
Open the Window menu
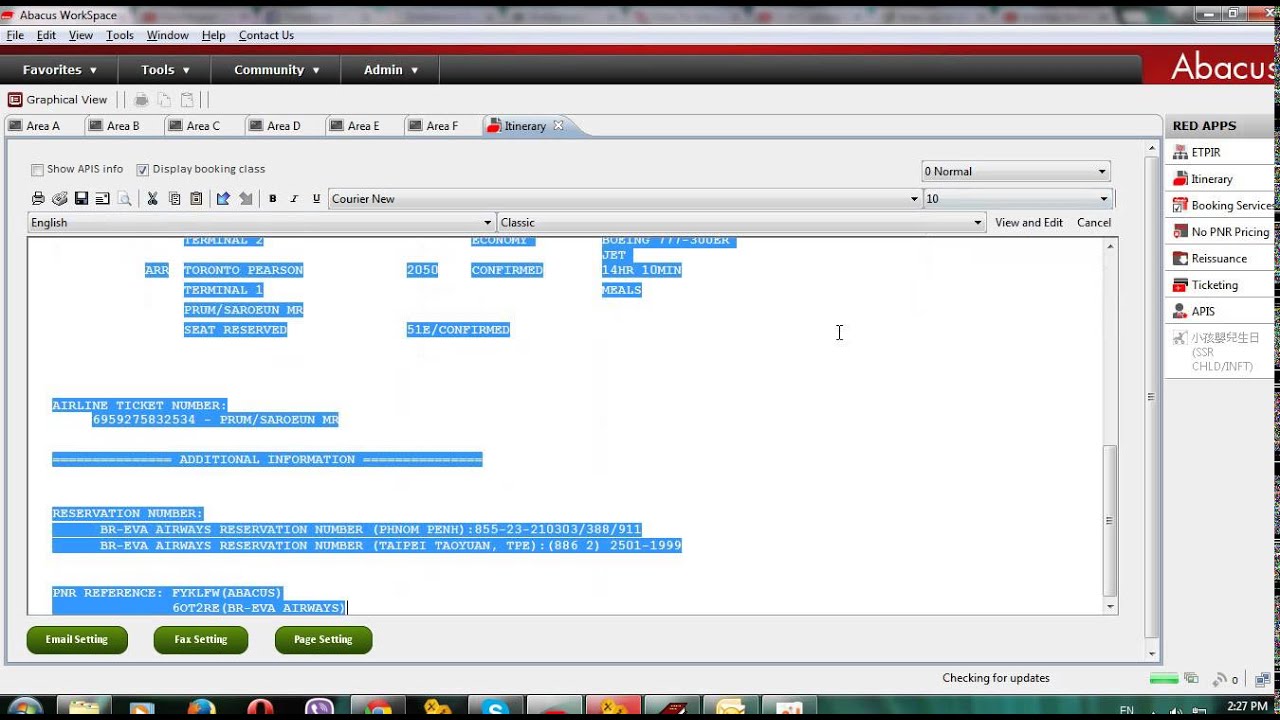(x=167, y=35)
